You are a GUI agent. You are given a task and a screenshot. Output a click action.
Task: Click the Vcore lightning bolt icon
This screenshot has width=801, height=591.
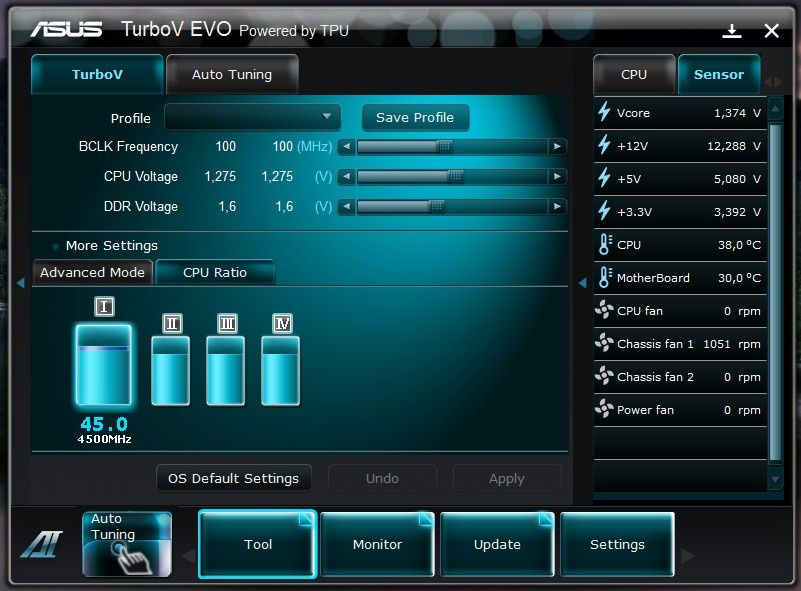(x=604, y=112)
